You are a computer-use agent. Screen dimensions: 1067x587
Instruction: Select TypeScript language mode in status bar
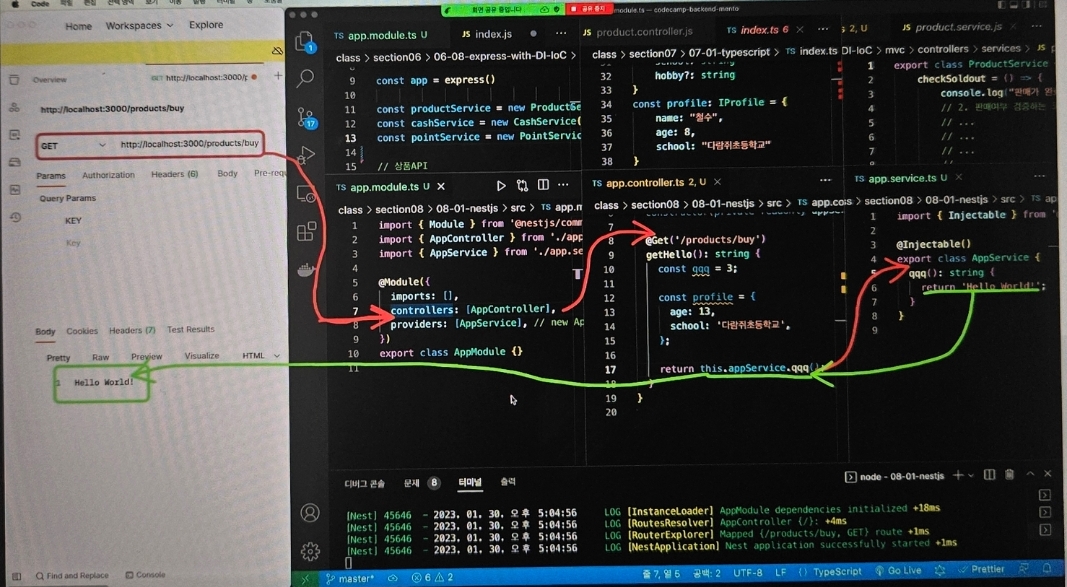coord(837,572)
